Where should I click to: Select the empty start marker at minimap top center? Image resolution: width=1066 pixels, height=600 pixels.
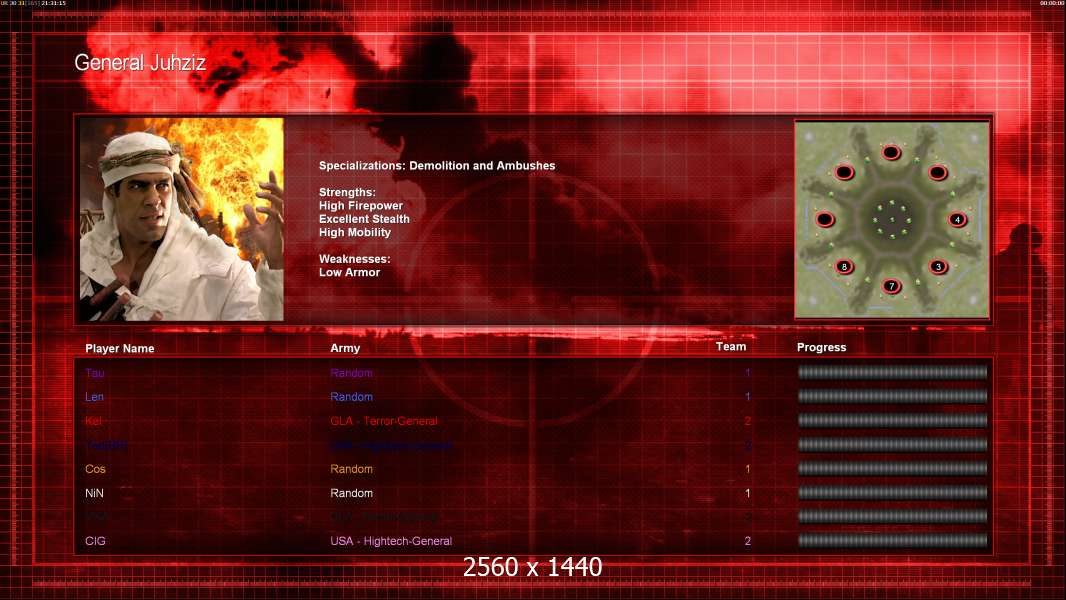pyautogui.click(x=891, y=152)
